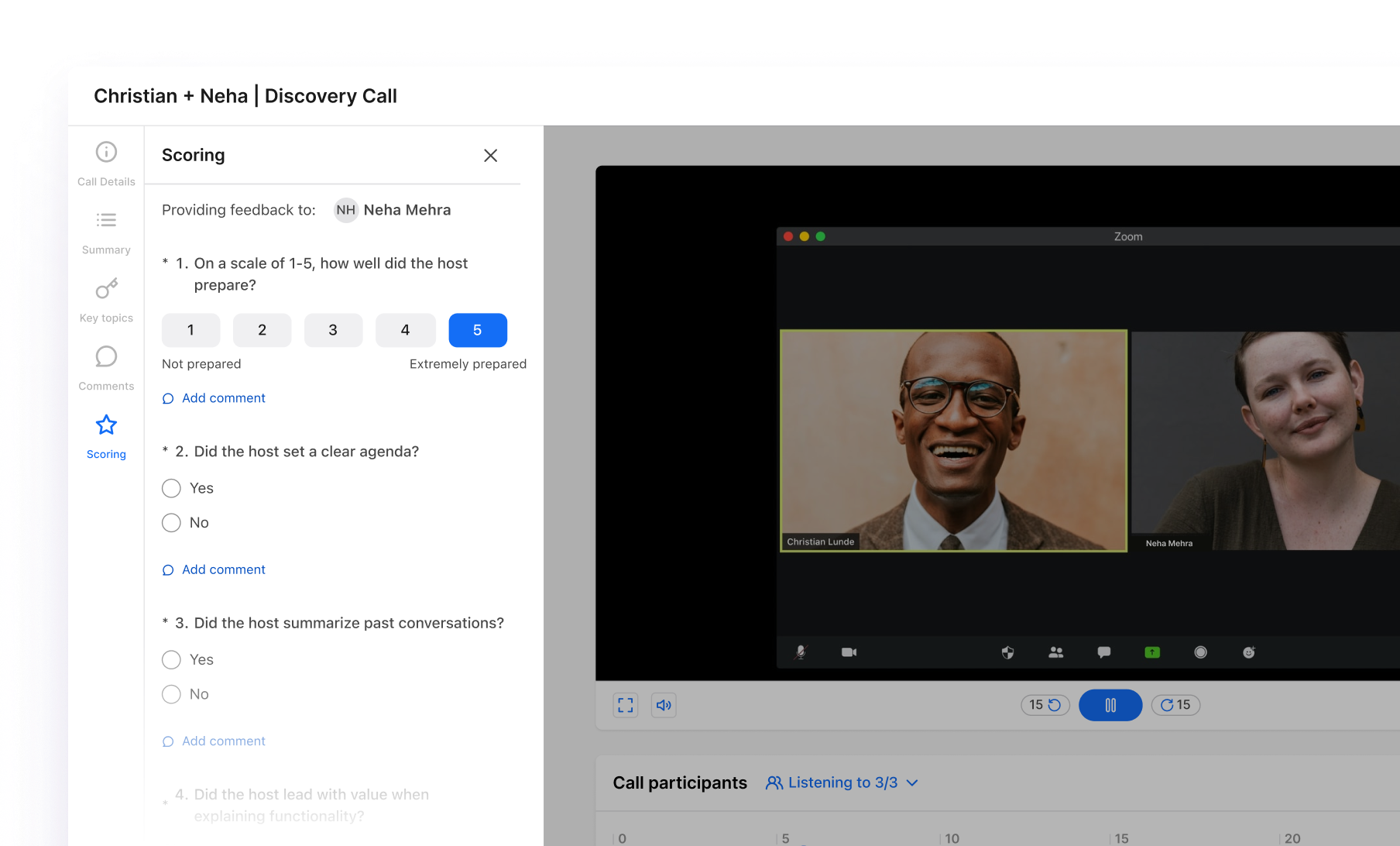This screenshot has width=1400, height=846.
Task: Select No for clear agenda question
Action: coord(171,523)
